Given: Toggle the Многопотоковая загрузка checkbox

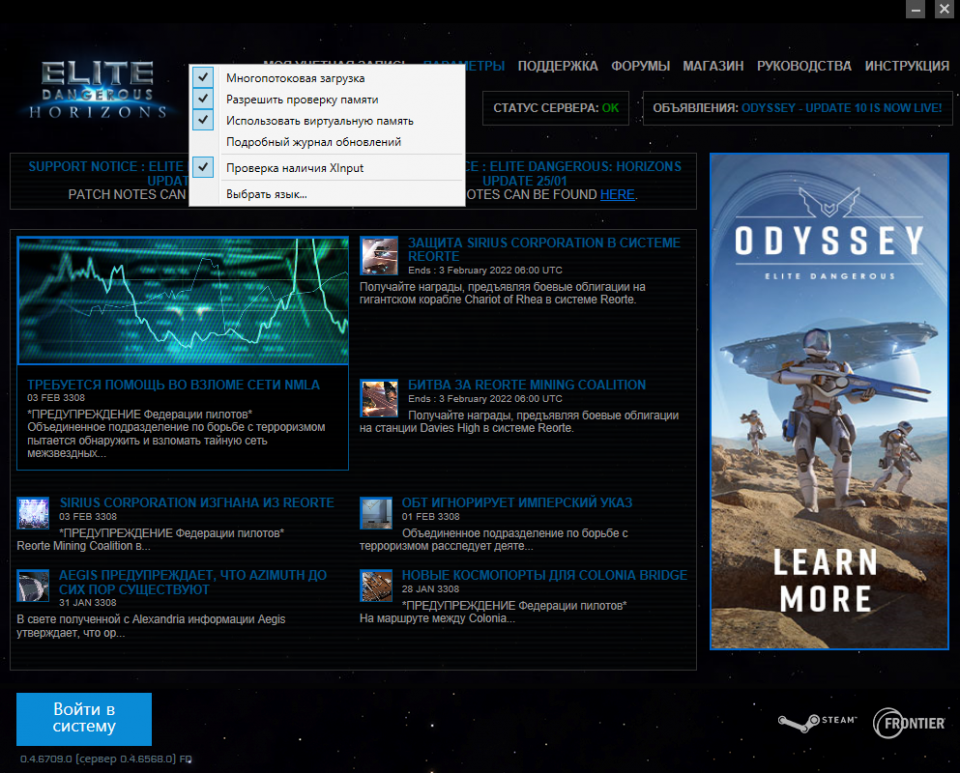Looking at the screenshot, I should click(x=326, y=78).
